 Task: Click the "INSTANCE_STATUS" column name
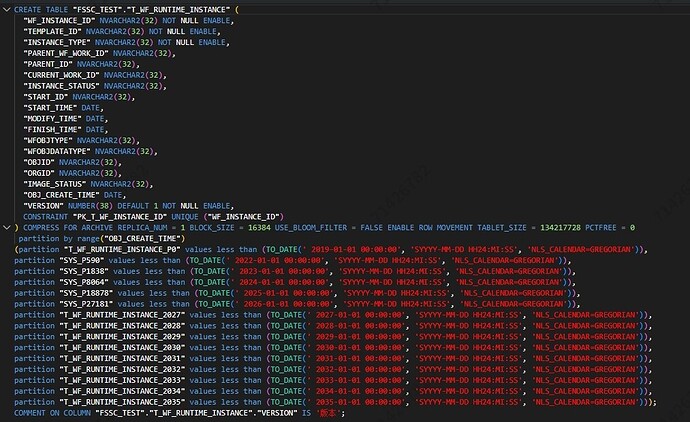(x=62, y=86)
